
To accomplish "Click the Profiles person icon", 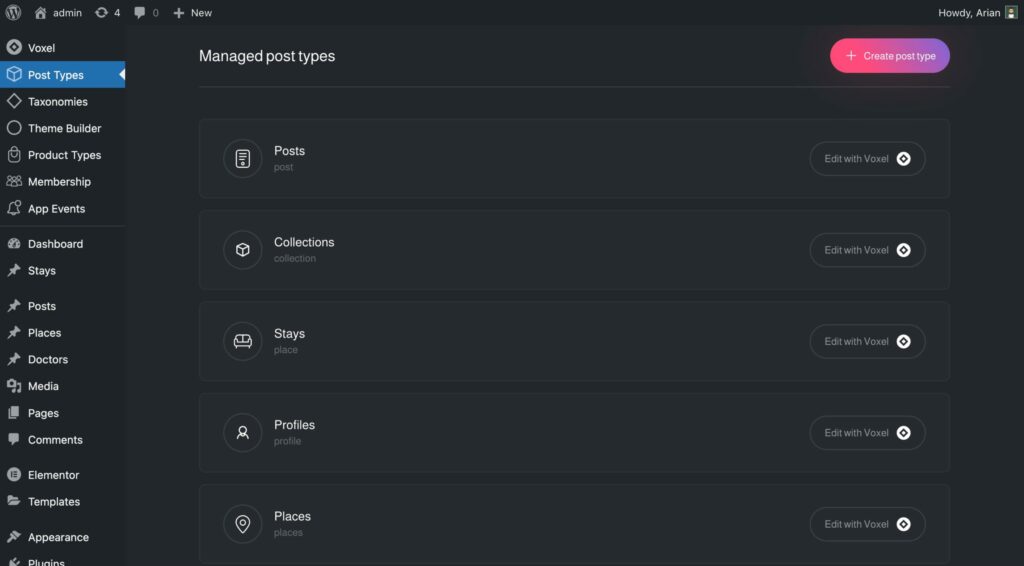I will [x=242, y=433].
